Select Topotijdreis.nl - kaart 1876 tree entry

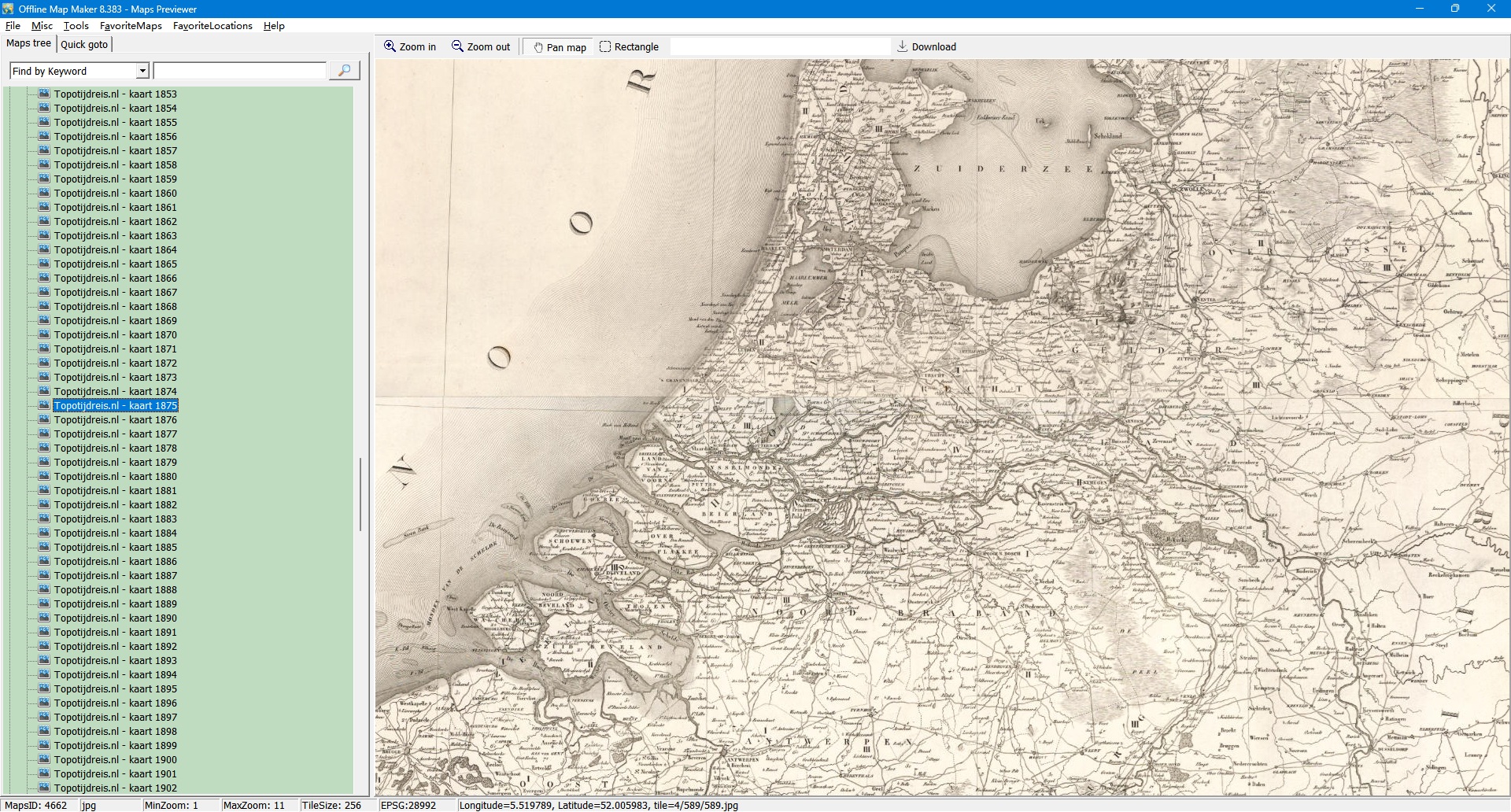pyautogui.click(x=115, y=420)
